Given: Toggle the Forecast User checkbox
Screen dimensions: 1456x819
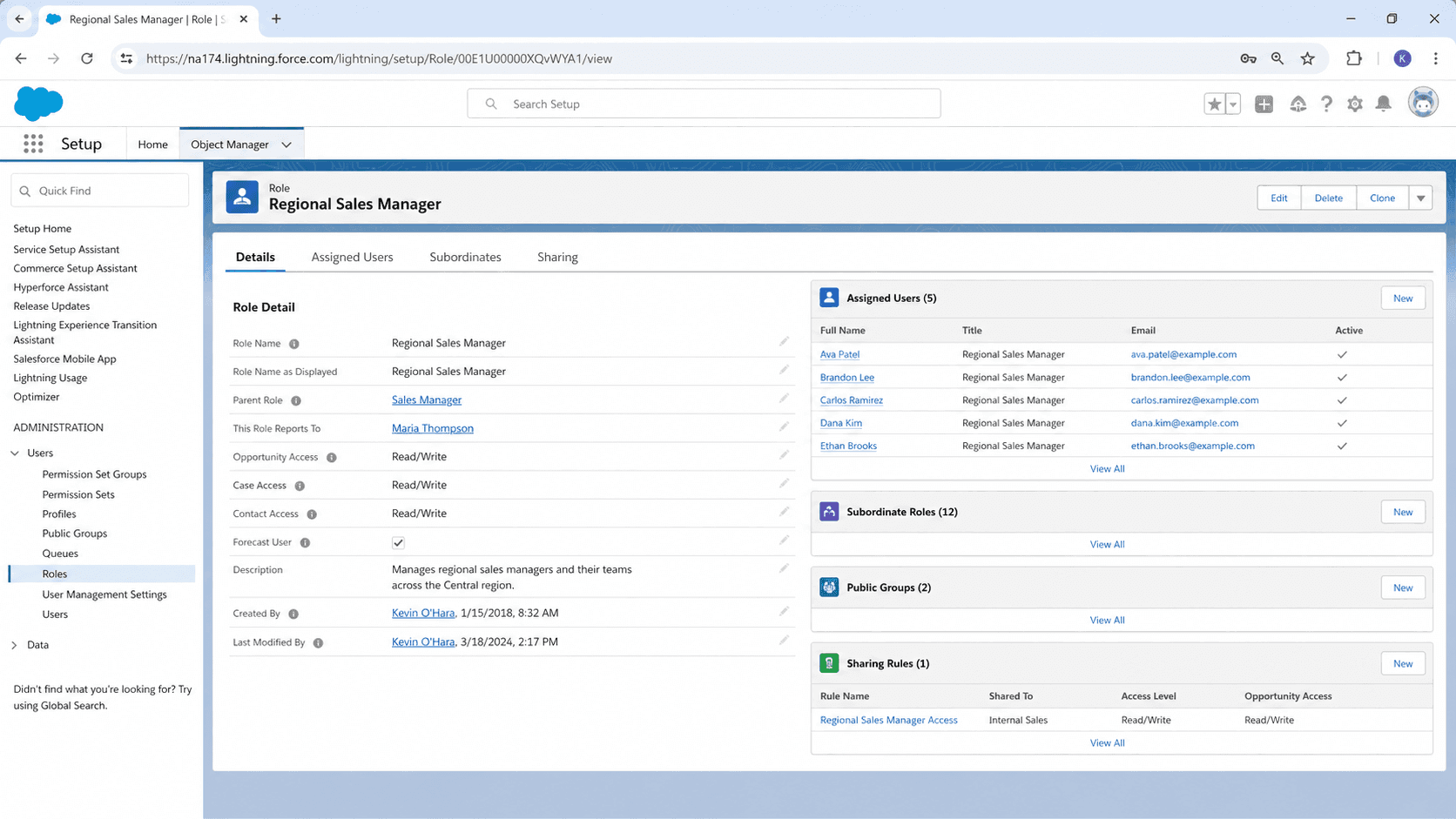Looking at the screenshot, I should click(x=398, y=542).
